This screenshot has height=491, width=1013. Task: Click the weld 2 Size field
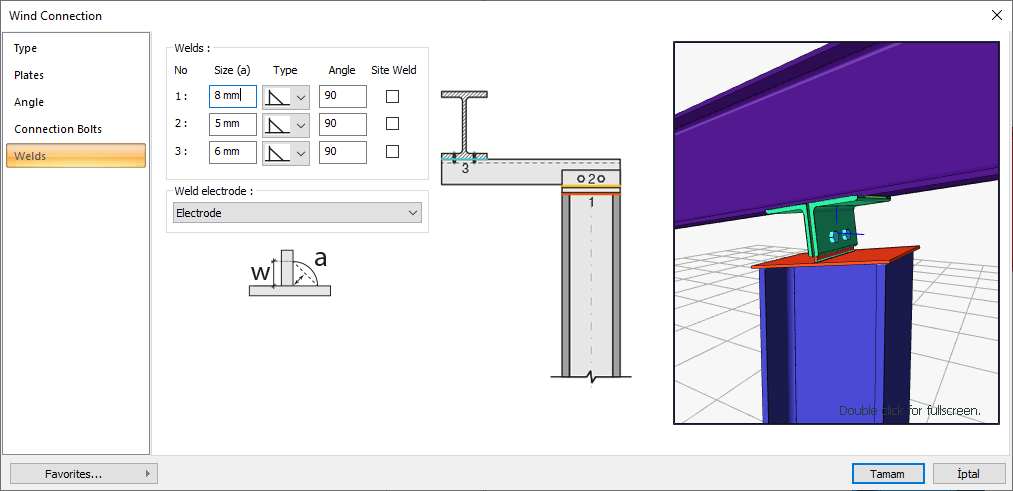[x=232, y=124]
